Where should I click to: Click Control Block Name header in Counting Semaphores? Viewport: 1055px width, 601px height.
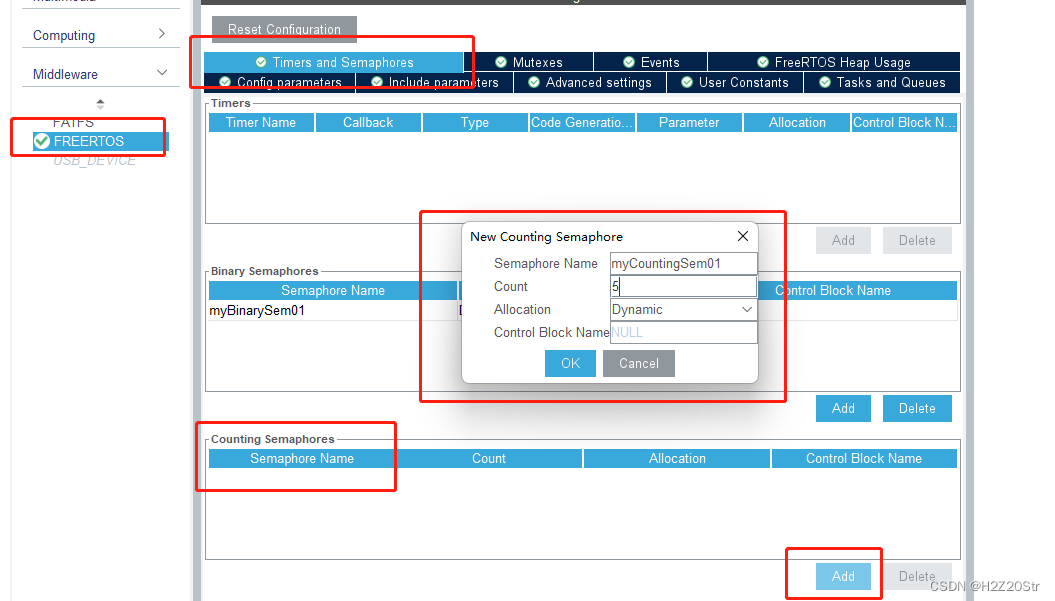tap(864, 458)
